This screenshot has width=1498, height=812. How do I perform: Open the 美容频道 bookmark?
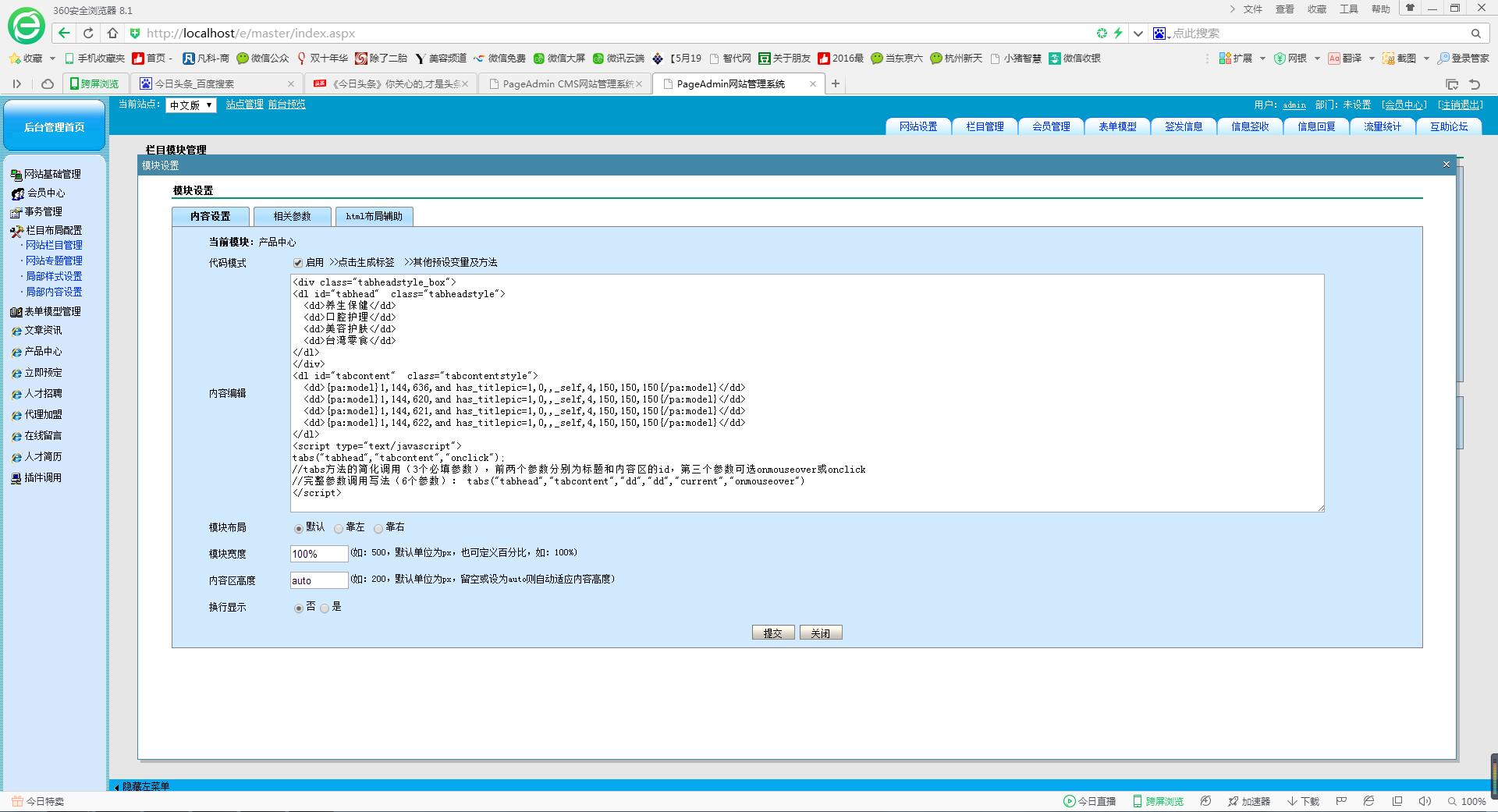click(x=441, y=58)
